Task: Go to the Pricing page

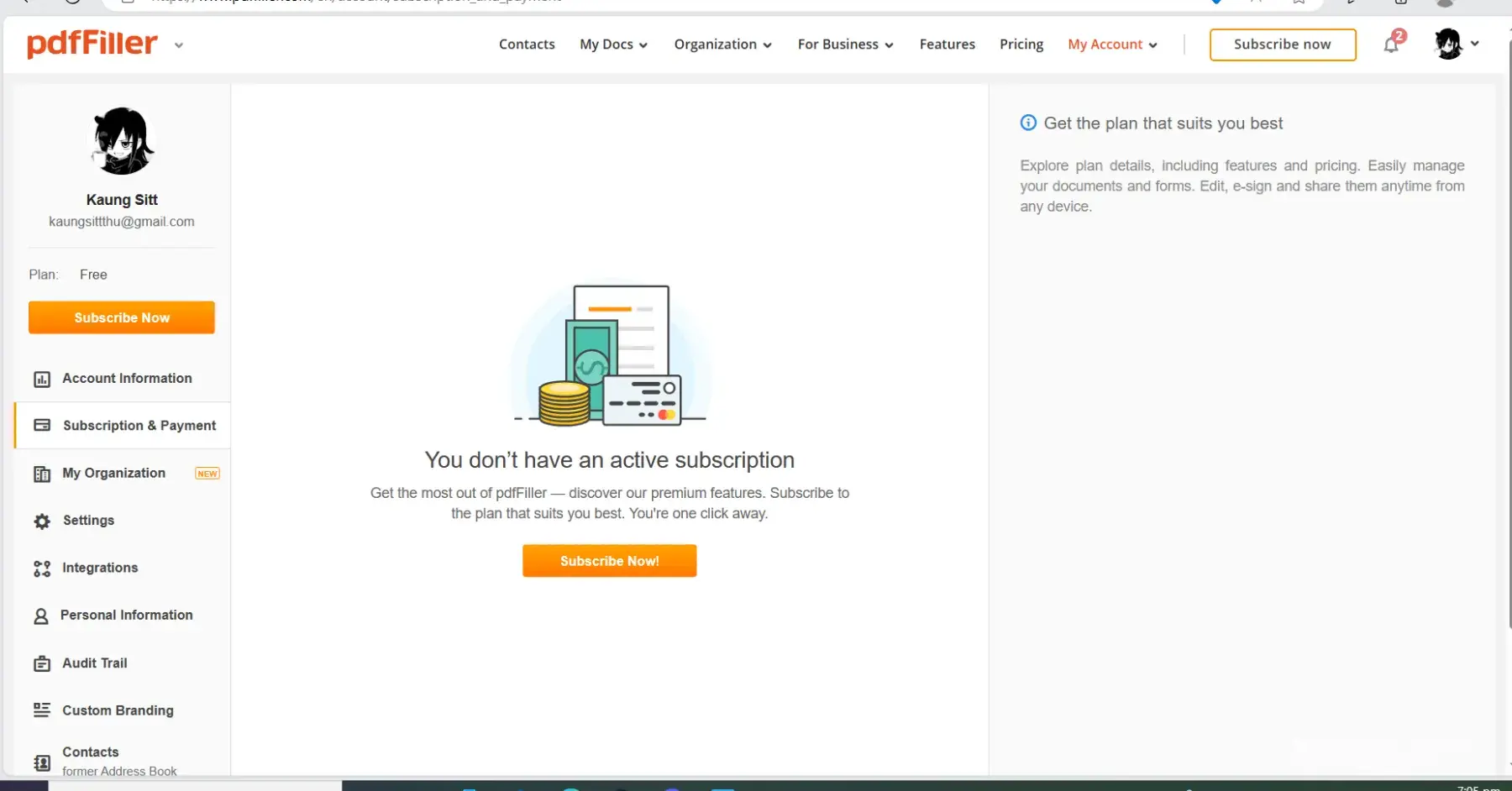Action: (1021, 45)
